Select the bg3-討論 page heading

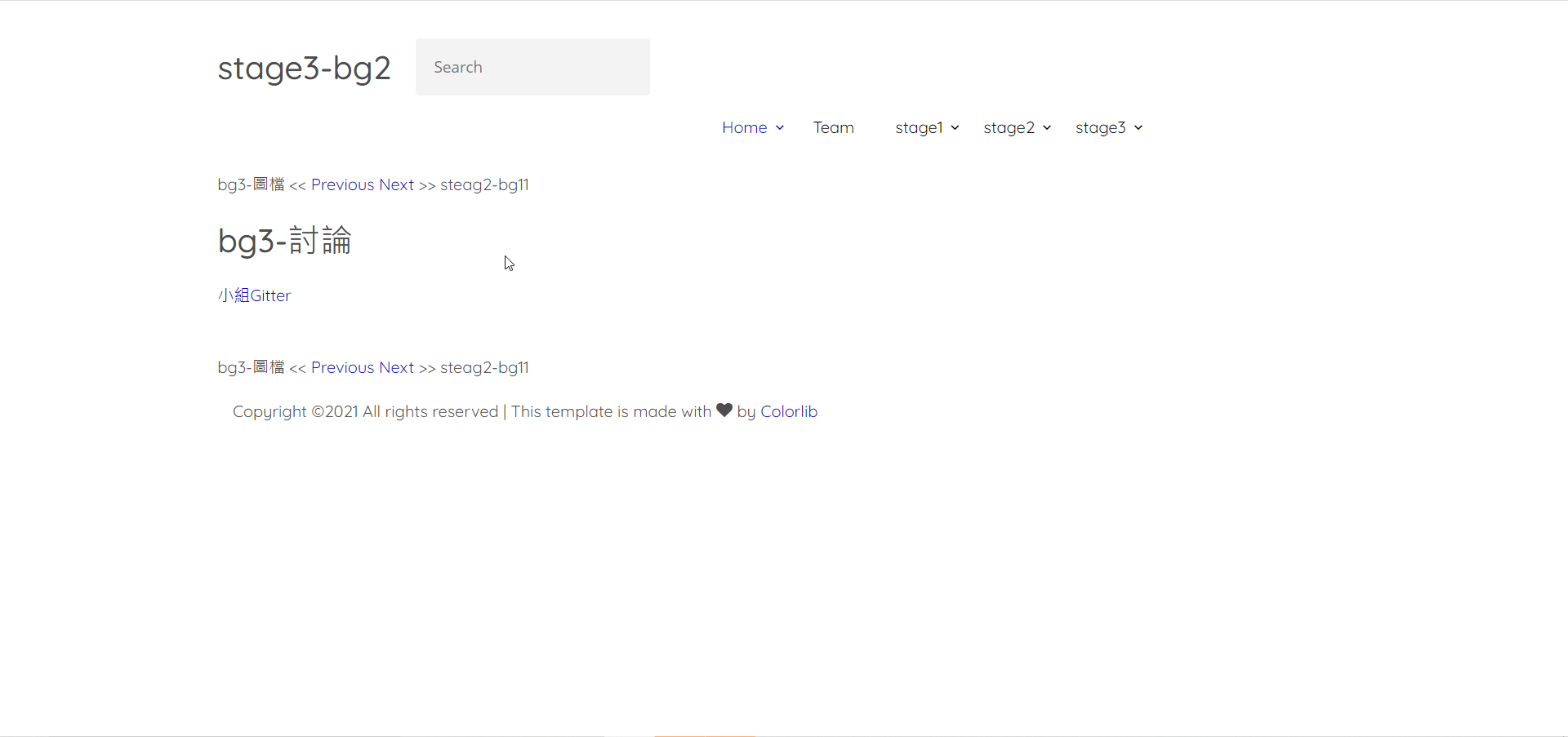[284, 242]
